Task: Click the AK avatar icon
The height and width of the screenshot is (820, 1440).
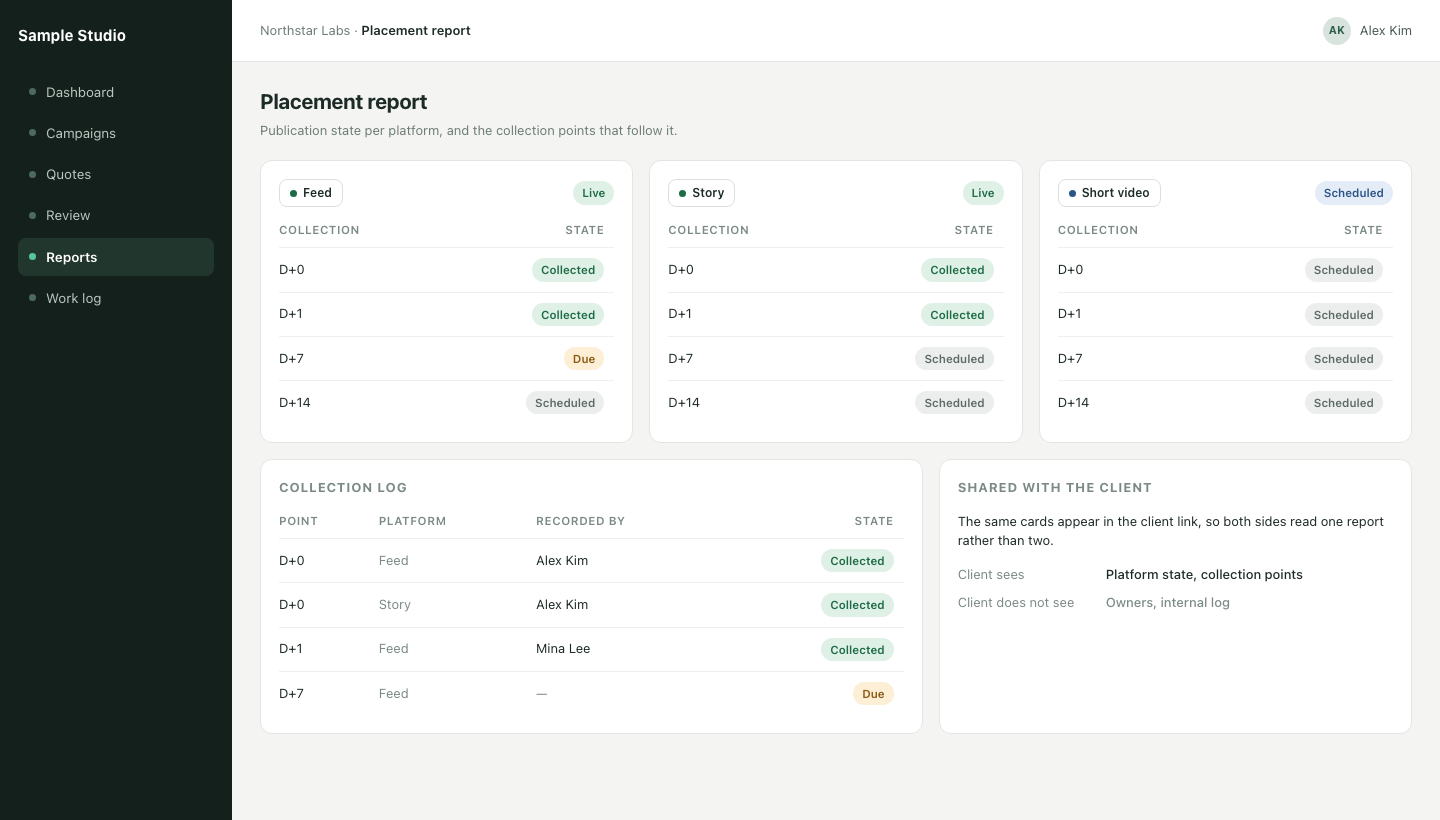Action: (1337, 31)
